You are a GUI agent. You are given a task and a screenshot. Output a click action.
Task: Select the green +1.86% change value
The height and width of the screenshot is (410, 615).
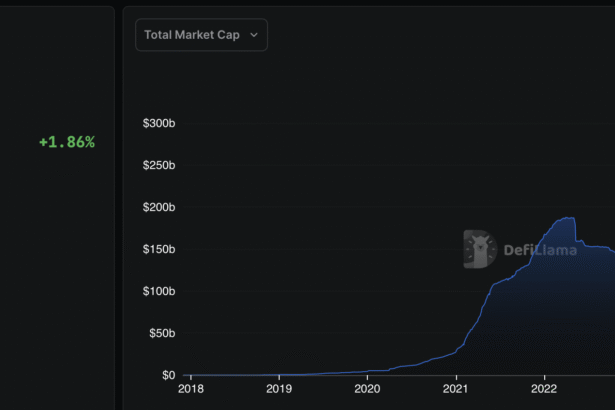[x=67, y=142]
